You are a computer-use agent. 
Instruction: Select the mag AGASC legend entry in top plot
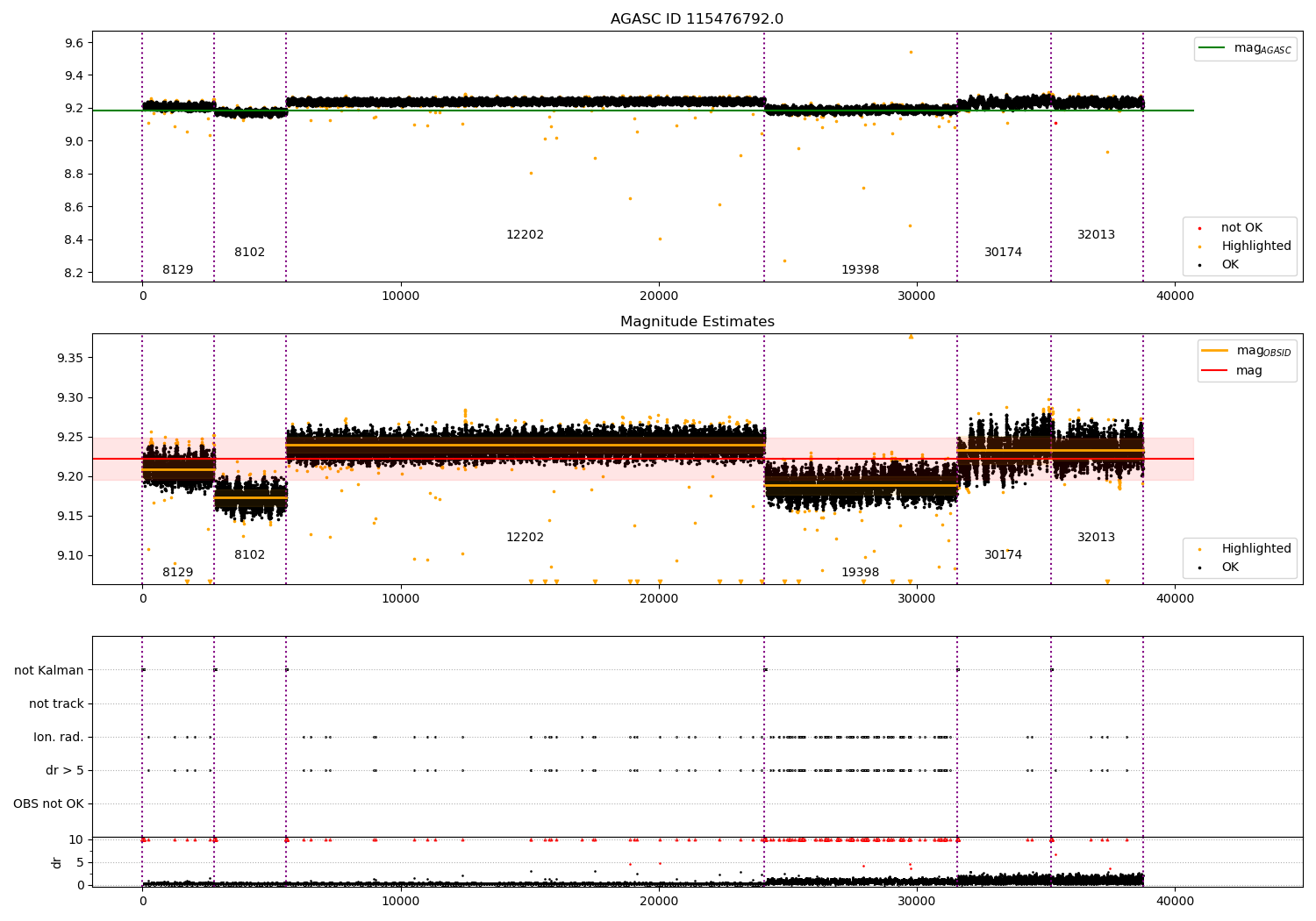click(x=1246, y=48)
